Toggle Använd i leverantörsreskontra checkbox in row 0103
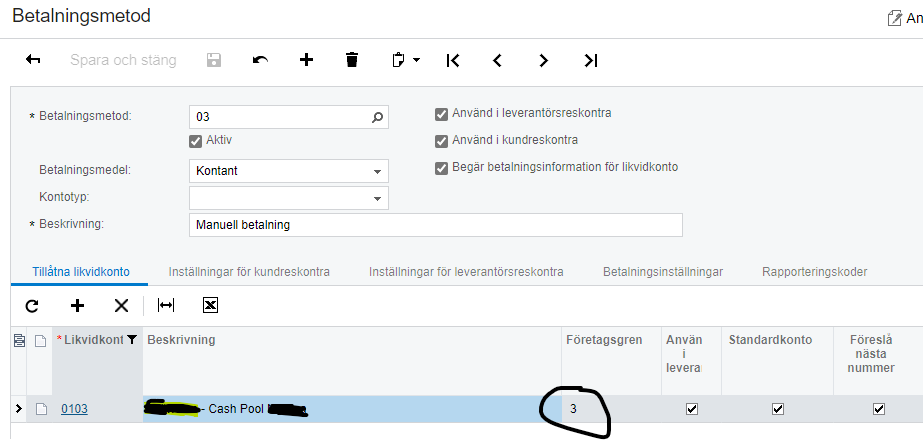 click(x=692, y=409)
